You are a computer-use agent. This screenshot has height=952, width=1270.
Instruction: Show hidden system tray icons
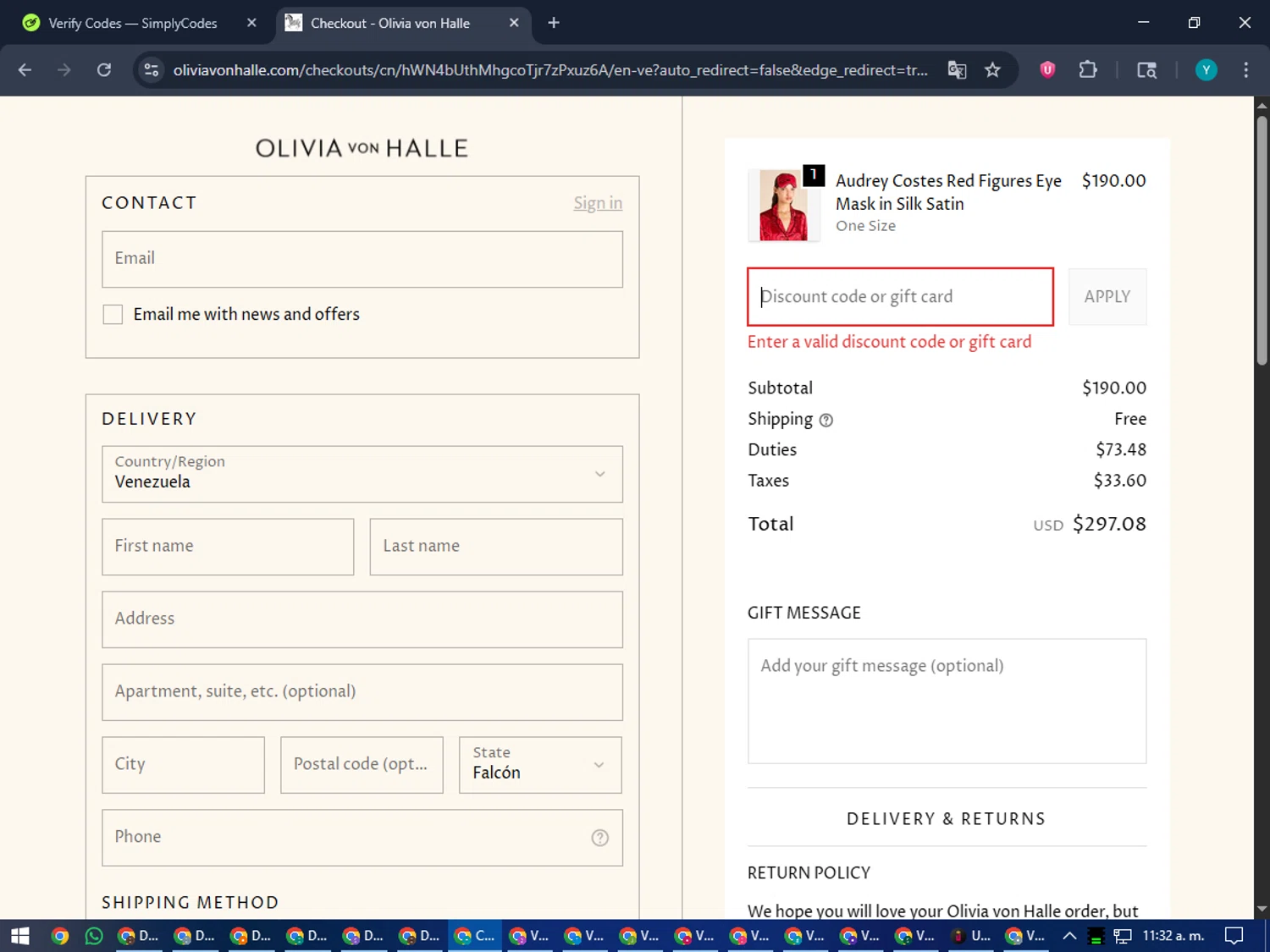click(x=1069, y=936)
